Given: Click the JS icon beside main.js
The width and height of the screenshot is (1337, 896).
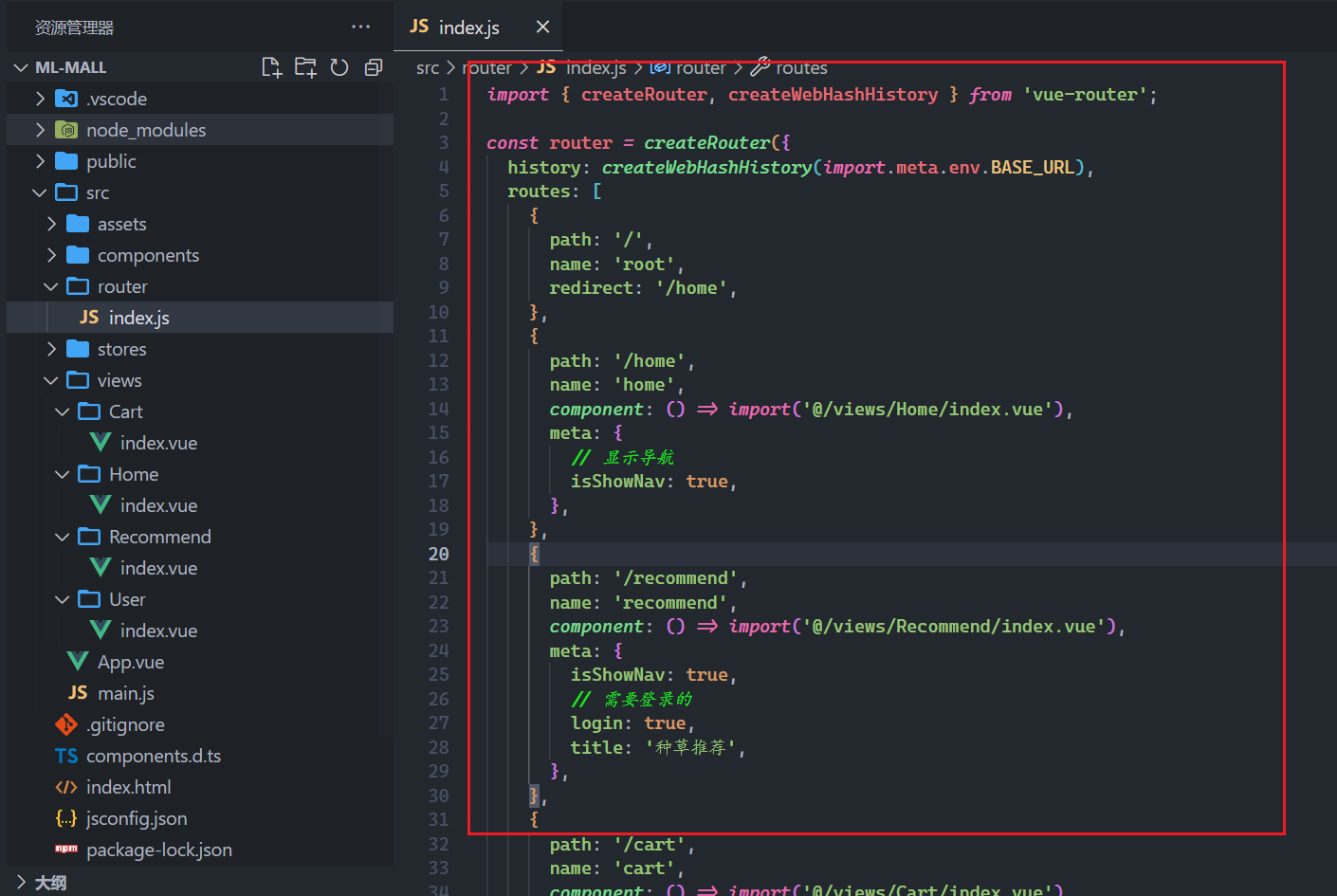Looking at the screenshot, I should pos(78,693).
